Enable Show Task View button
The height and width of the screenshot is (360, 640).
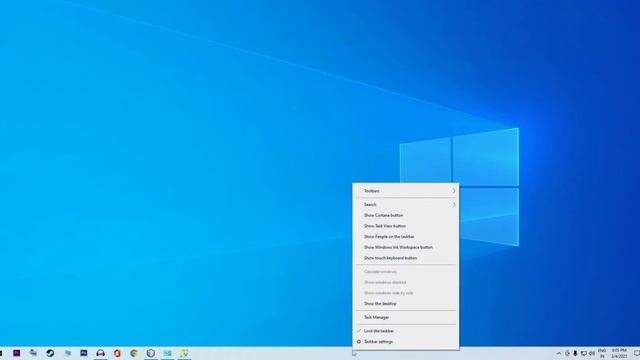(x=406, y=226)
